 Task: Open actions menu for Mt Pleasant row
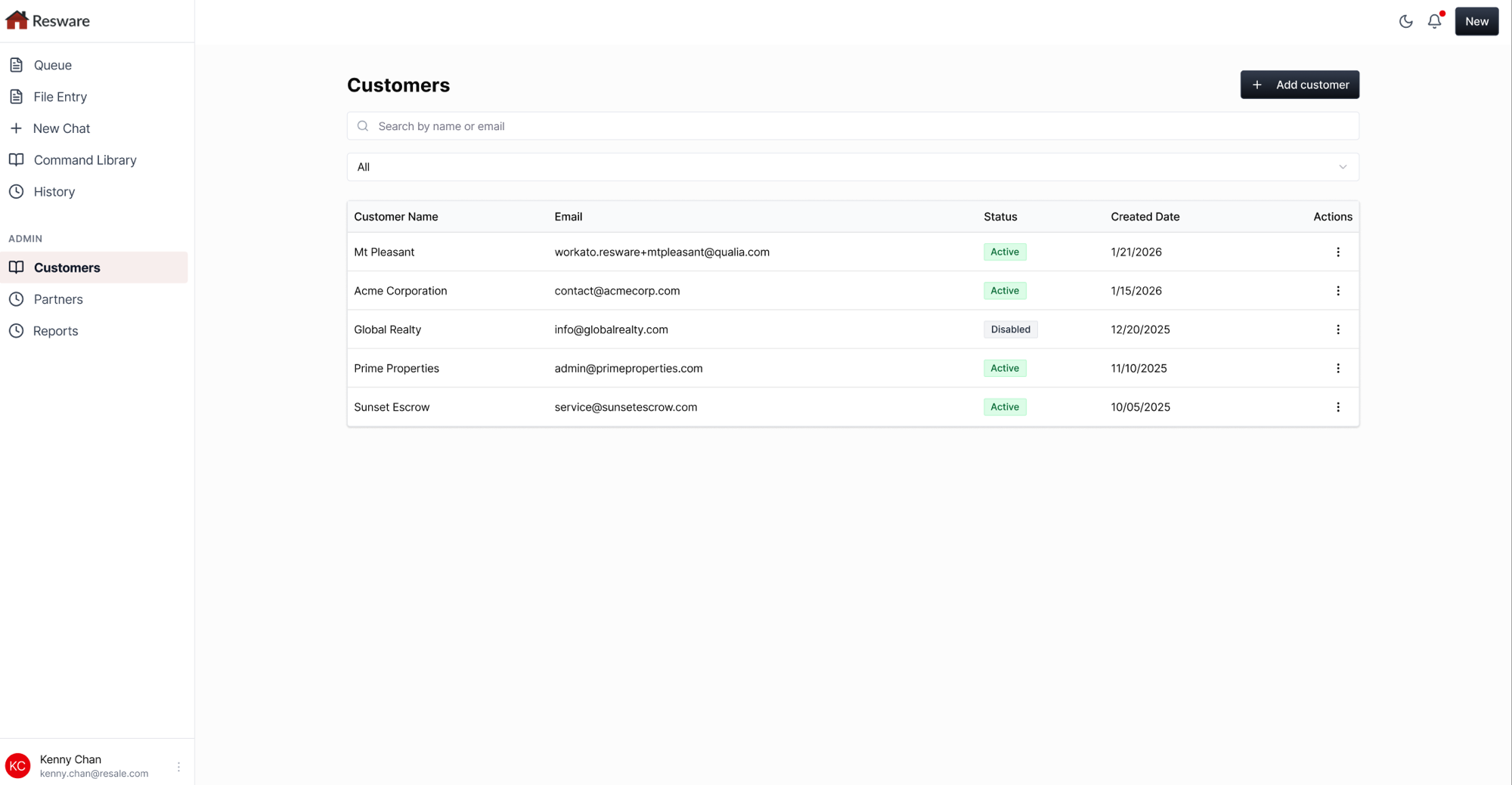[x=1337, y=252]
